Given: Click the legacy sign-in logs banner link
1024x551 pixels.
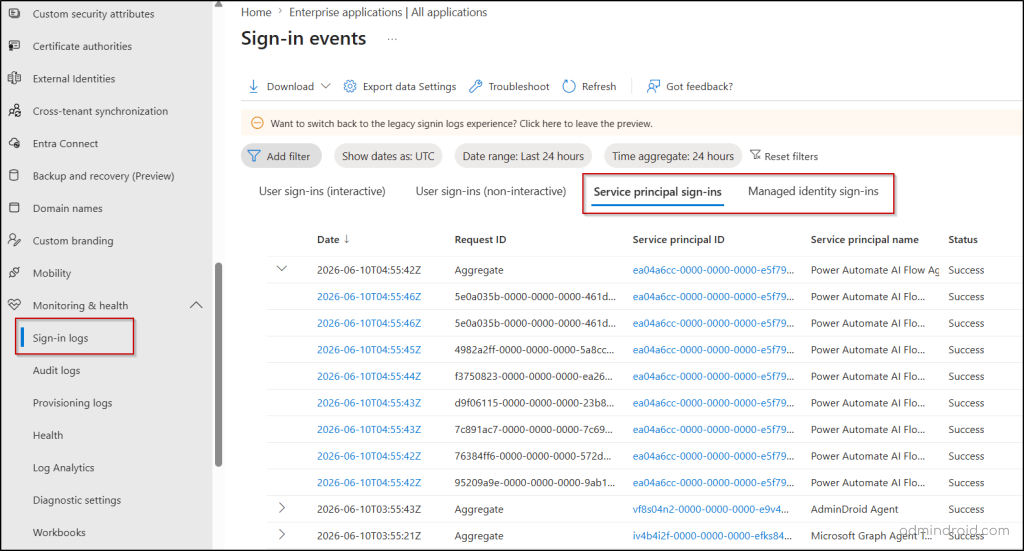Looking at the screenshot, I should pyautogui.click(x=461, y=123).
